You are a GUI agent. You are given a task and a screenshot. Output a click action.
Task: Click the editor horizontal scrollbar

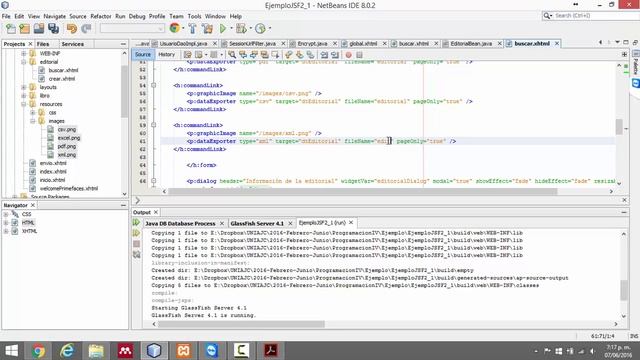[362, 191]
